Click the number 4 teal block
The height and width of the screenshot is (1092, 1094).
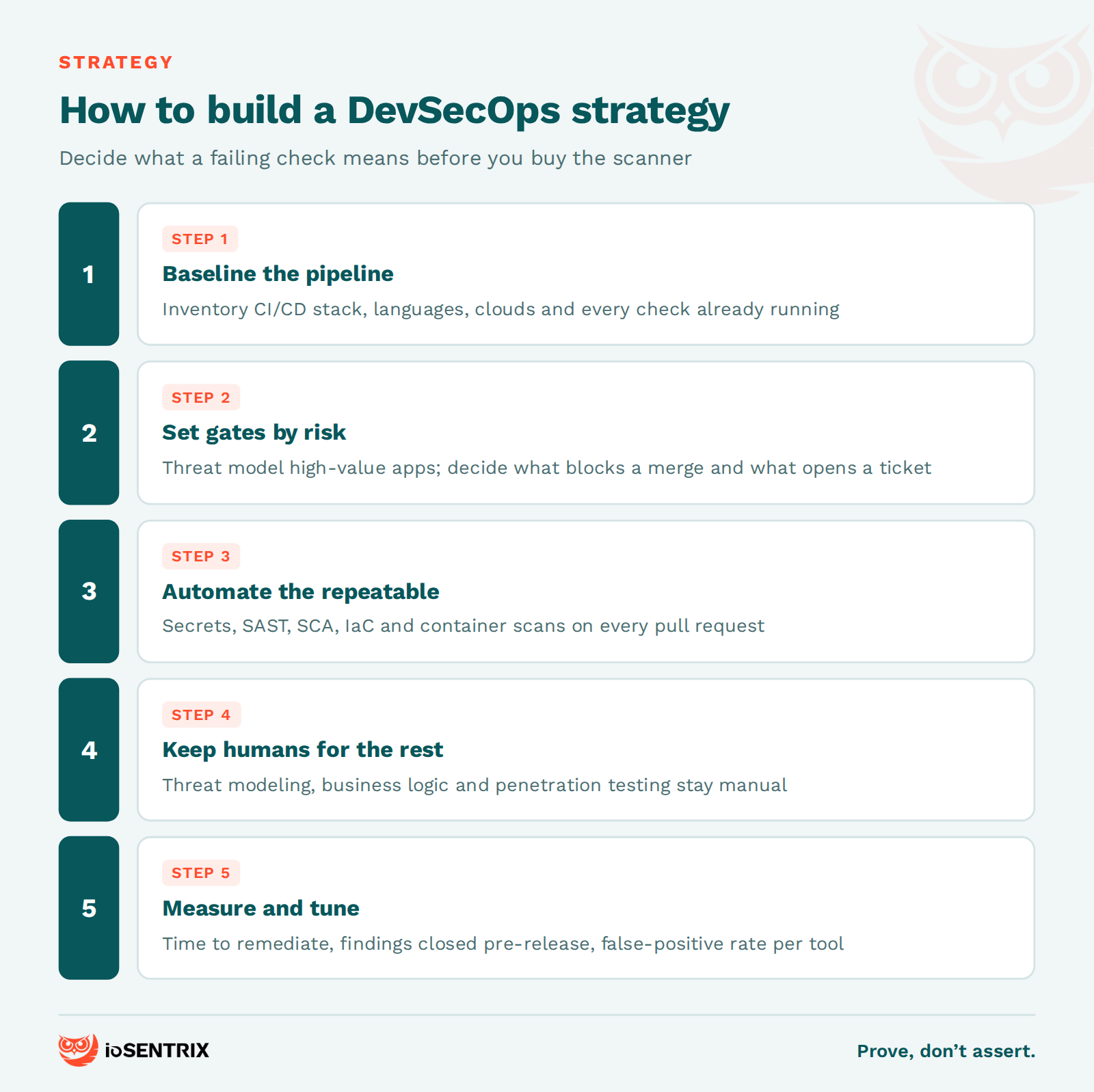[89, 750]
